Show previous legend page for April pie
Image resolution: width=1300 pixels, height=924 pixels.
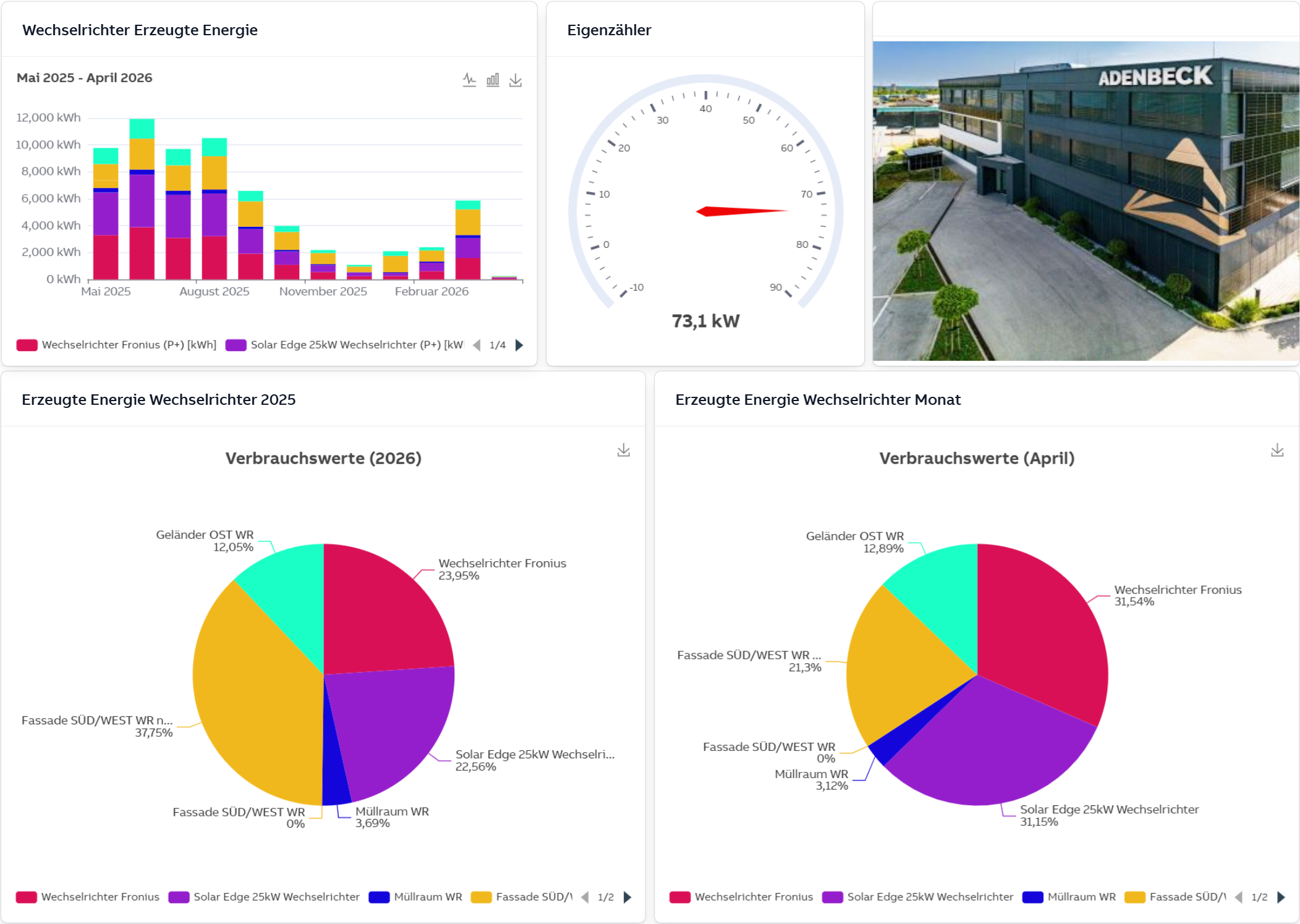point(1238,897)
